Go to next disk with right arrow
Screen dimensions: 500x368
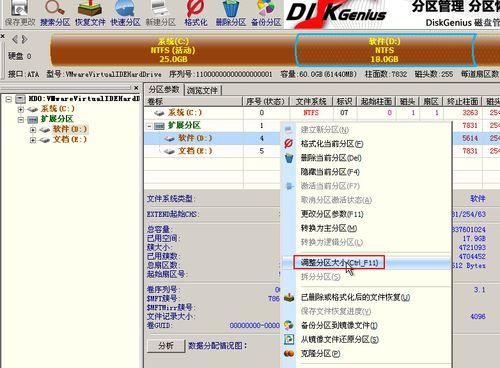24,39
